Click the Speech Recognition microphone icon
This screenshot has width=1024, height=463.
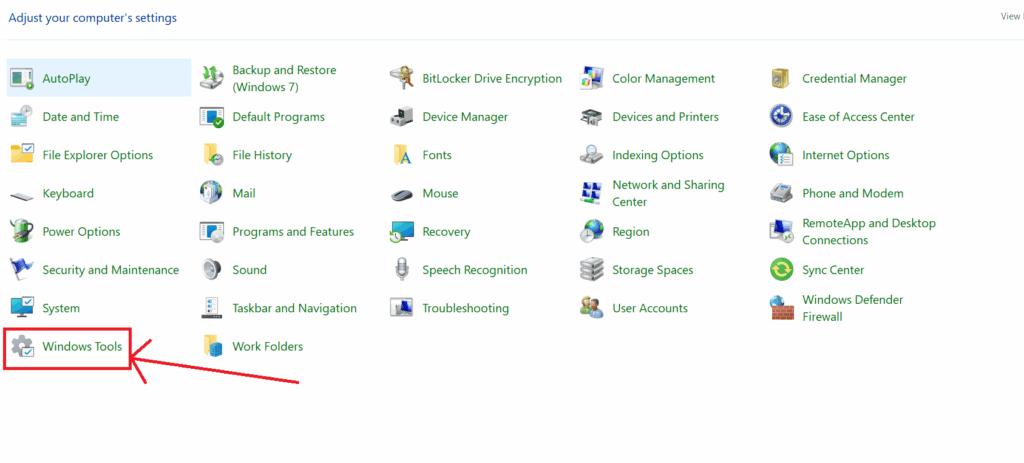pos(401,270)
